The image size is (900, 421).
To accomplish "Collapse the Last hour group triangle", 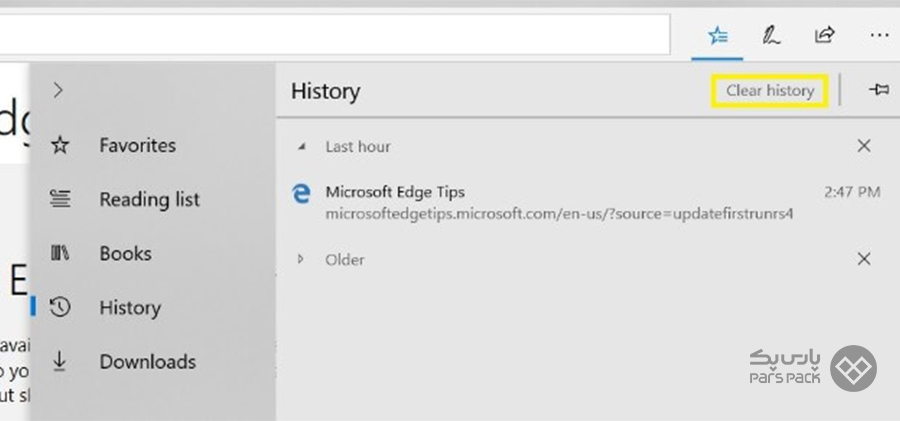I will tap(301, 147).
